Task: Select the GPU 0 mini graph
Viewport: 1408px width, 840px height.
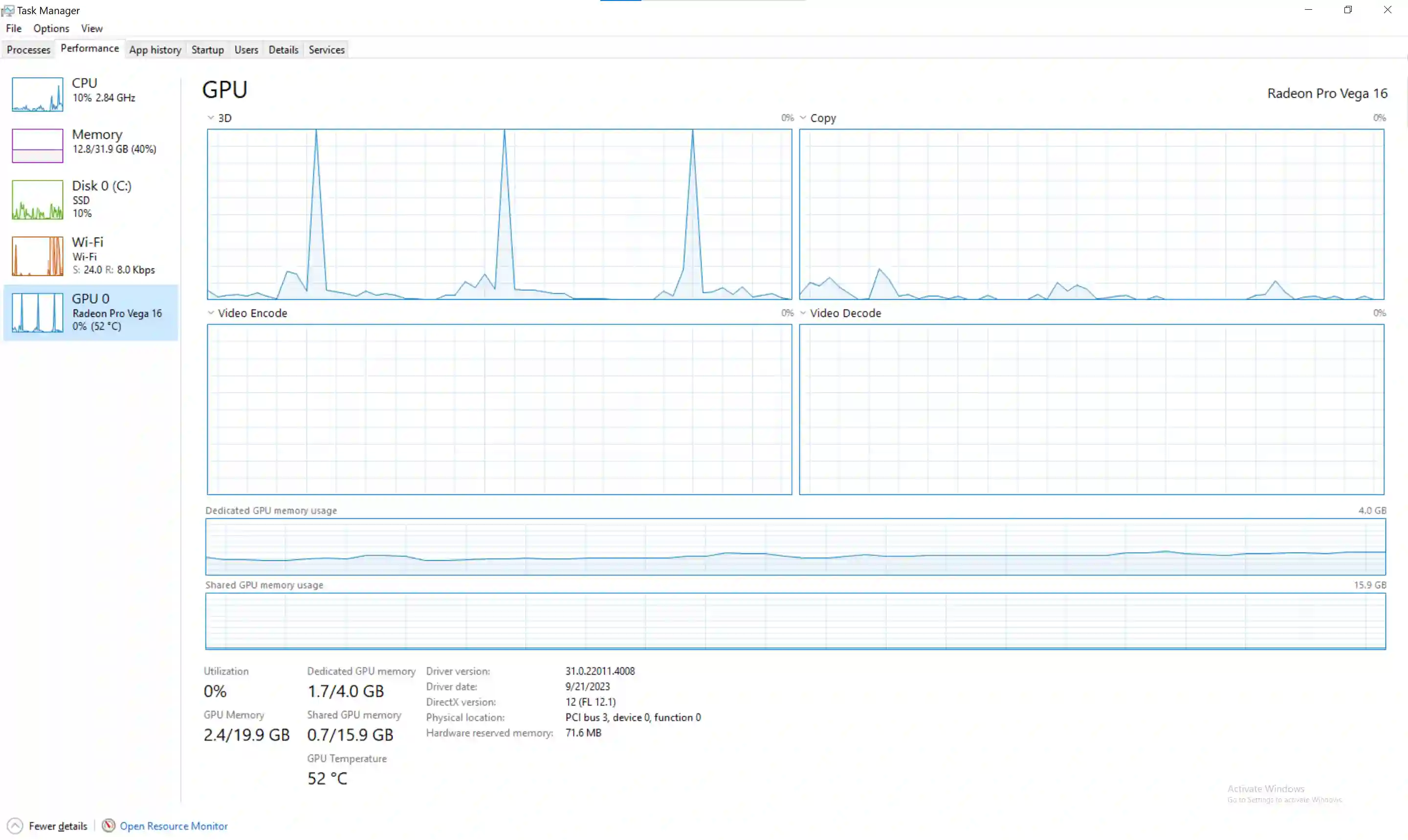Action: 37,312
